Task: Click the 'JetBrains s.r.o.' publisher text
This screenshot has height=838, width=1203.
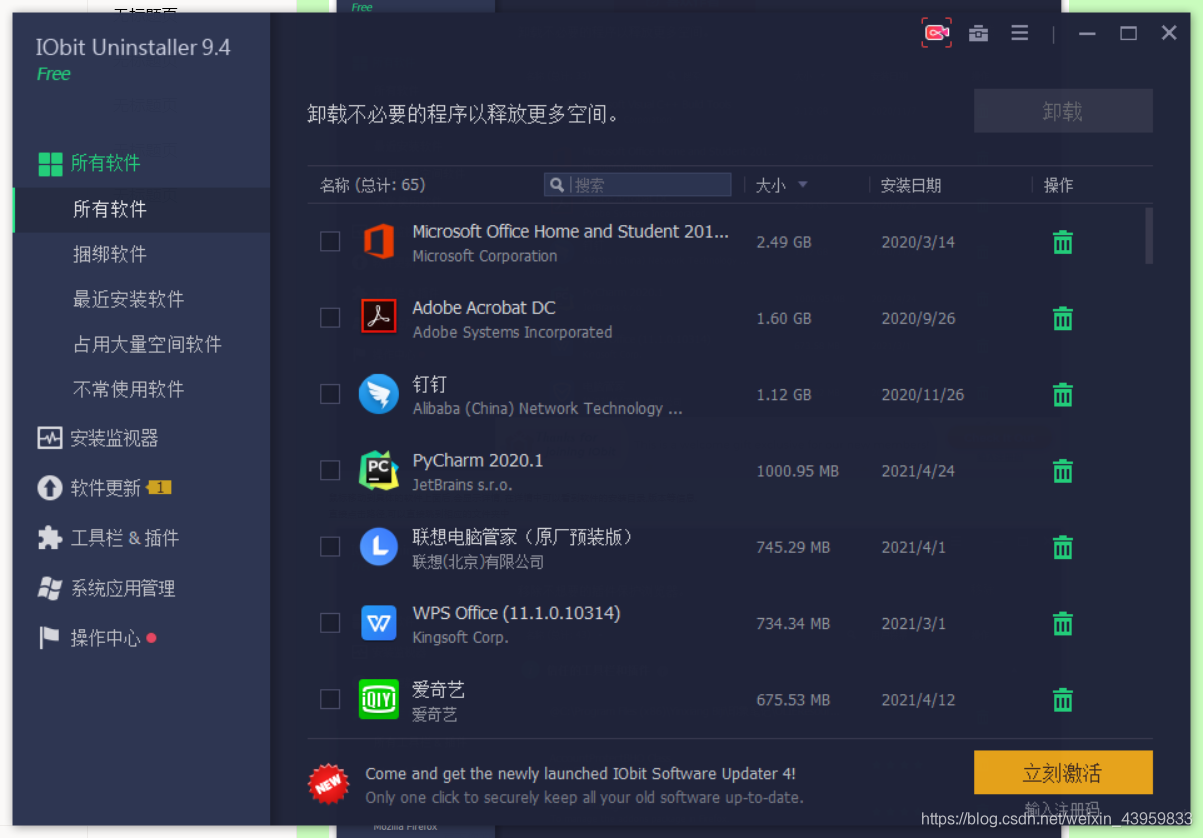Action: pyautogui.click(x=462, y=485)
